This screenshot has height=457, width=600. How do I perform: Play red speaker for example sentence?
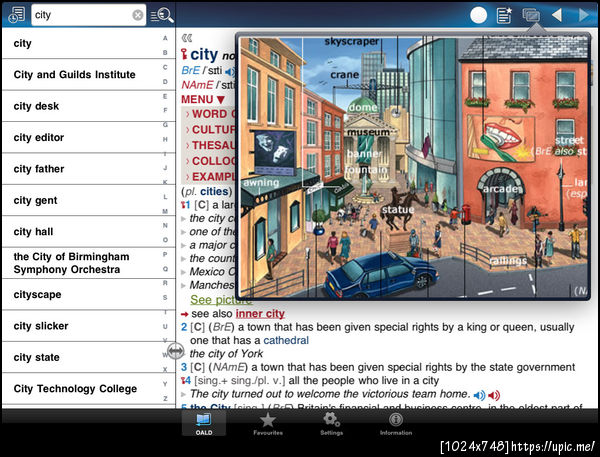[x=494, y=395]
